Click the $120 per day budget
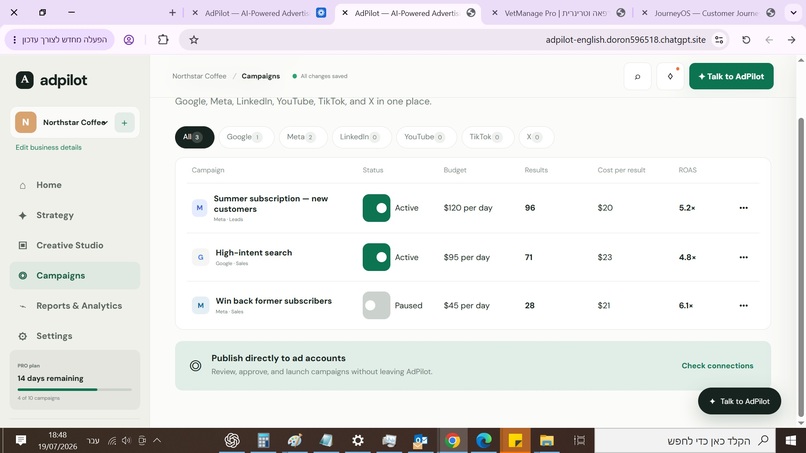This screenshot has width=806, height=453. click(x=468, y=208)
